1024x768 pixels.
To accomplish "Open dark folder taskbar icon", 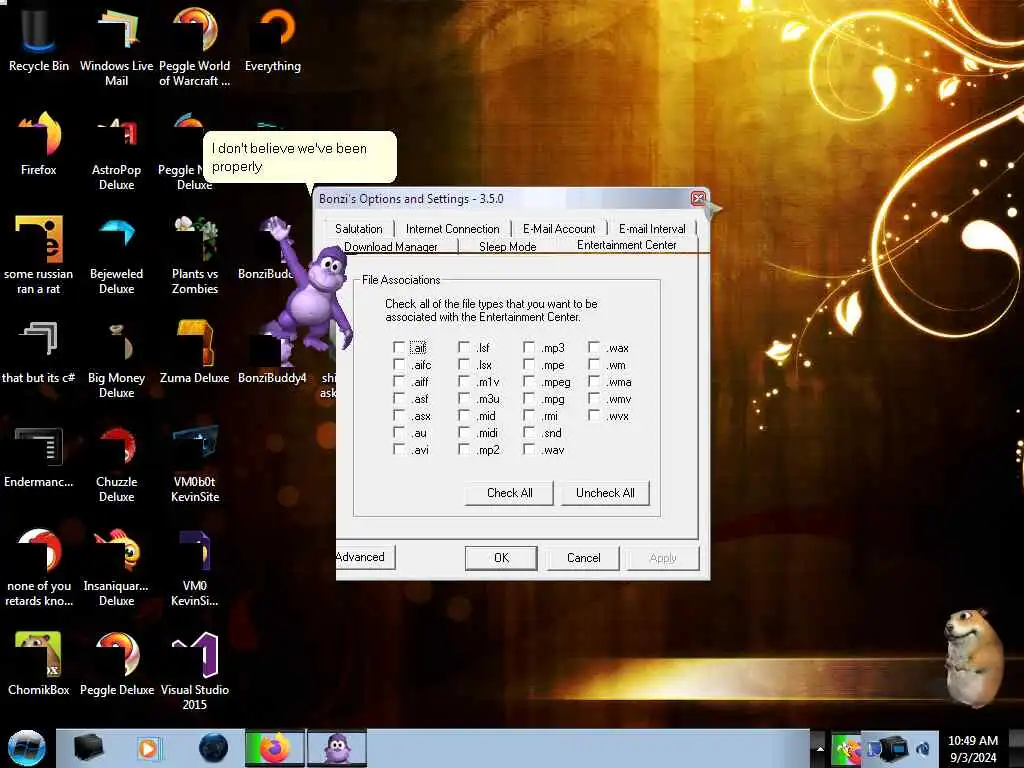I will click(88, 748).
